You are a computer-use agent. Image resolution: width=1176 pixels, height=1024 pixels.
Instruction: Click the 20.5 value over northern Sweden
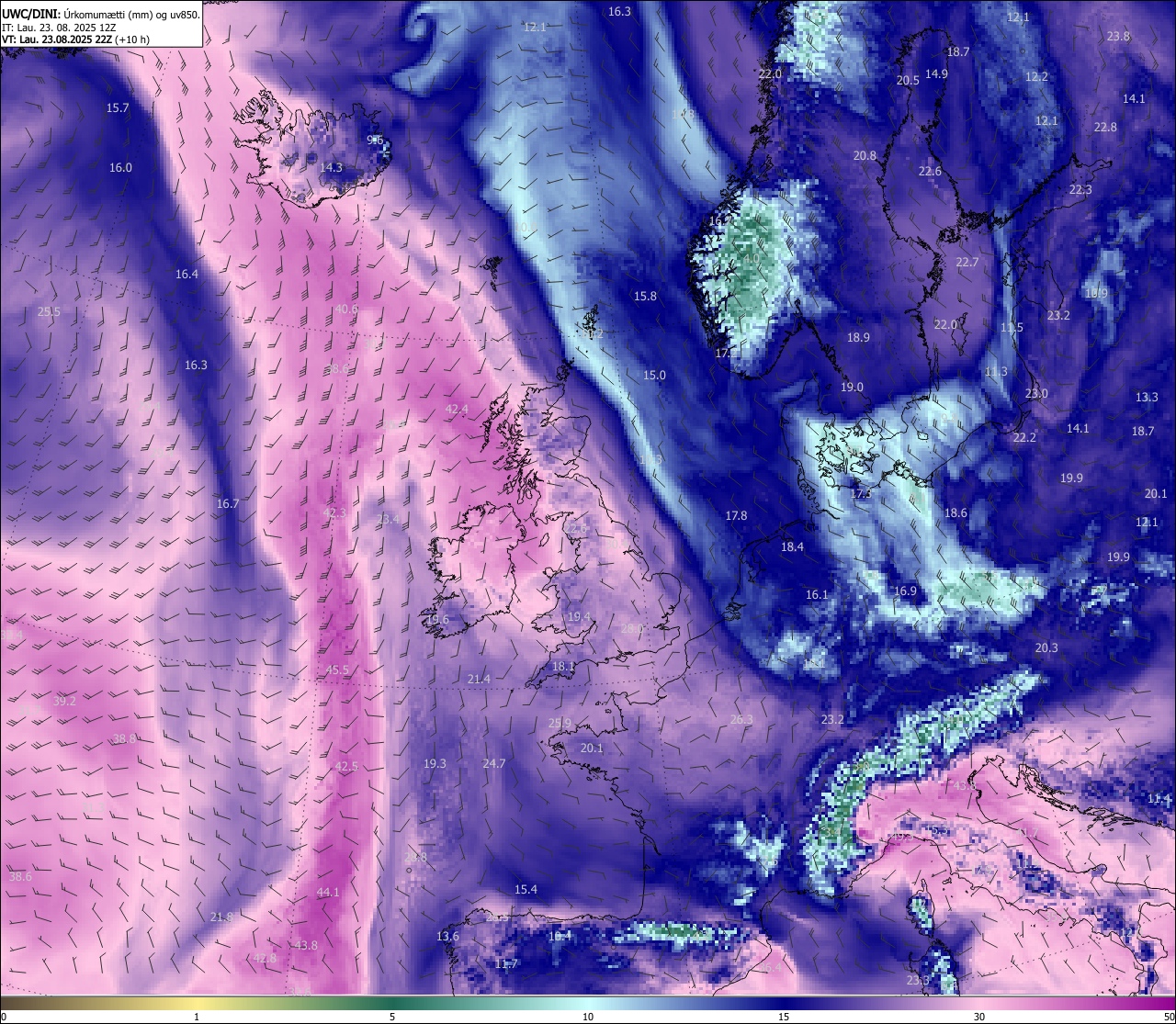click(908, 80)
